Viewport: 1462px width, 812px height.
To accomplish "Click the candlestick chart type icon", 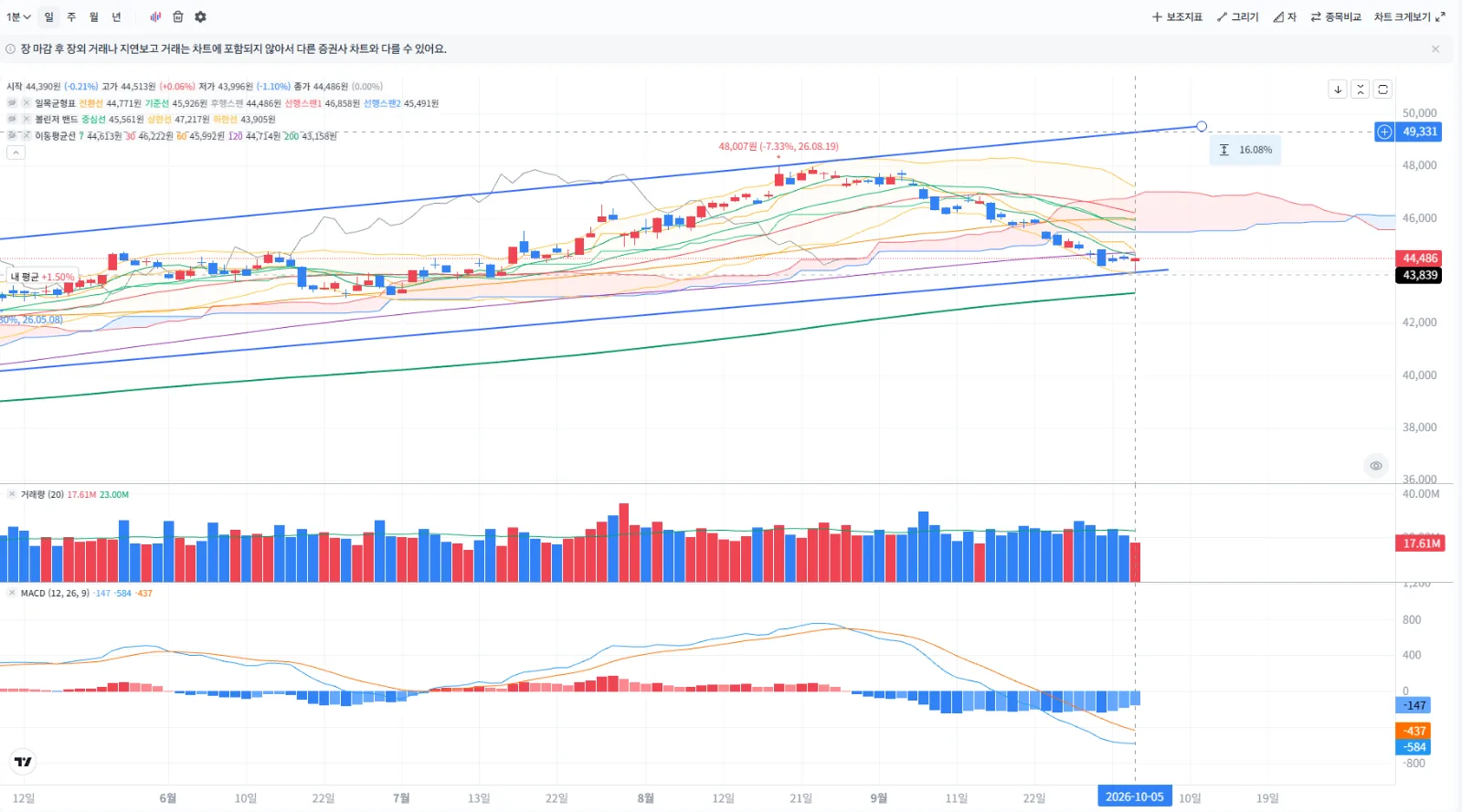I will point(155,16).
